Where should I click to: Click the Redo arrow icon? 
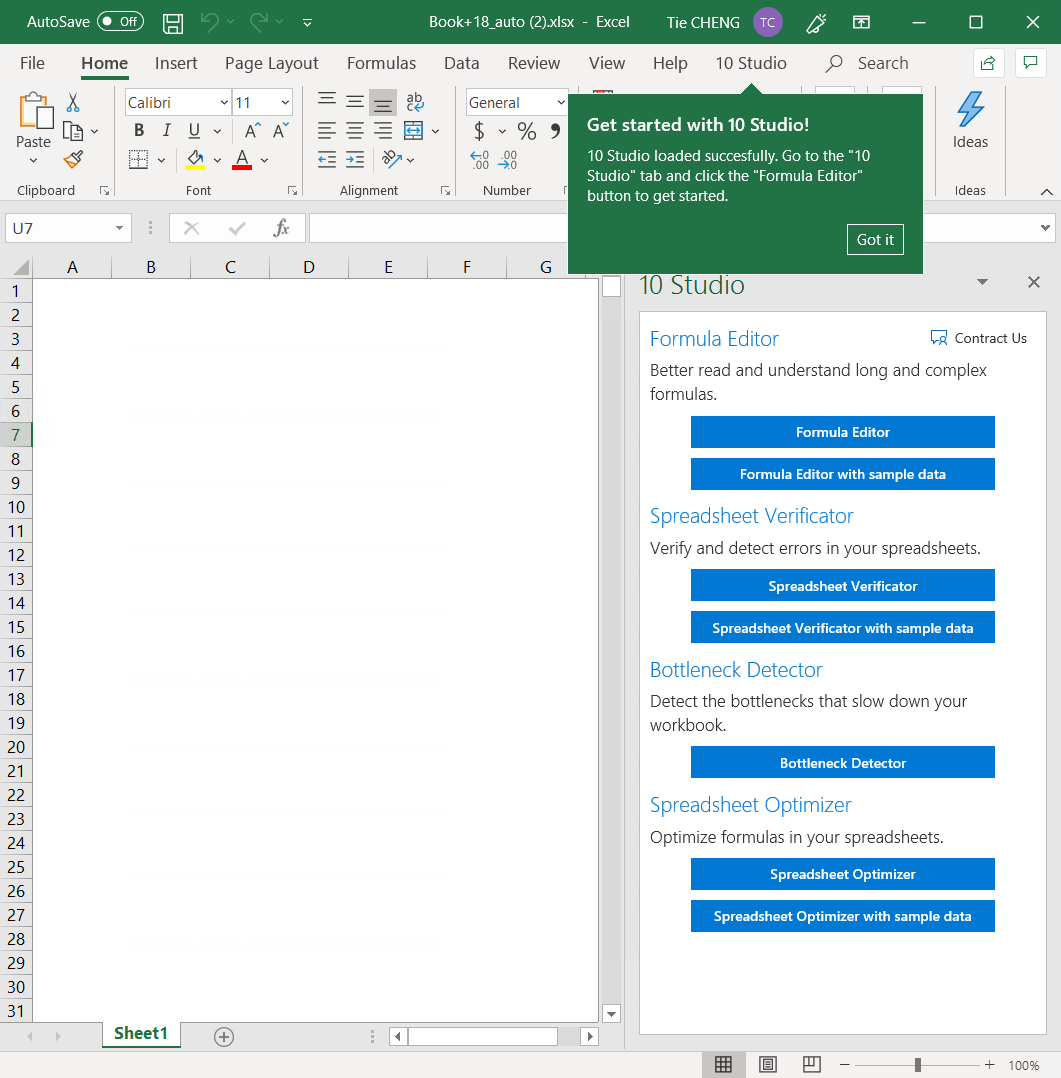tap(259, 23)
